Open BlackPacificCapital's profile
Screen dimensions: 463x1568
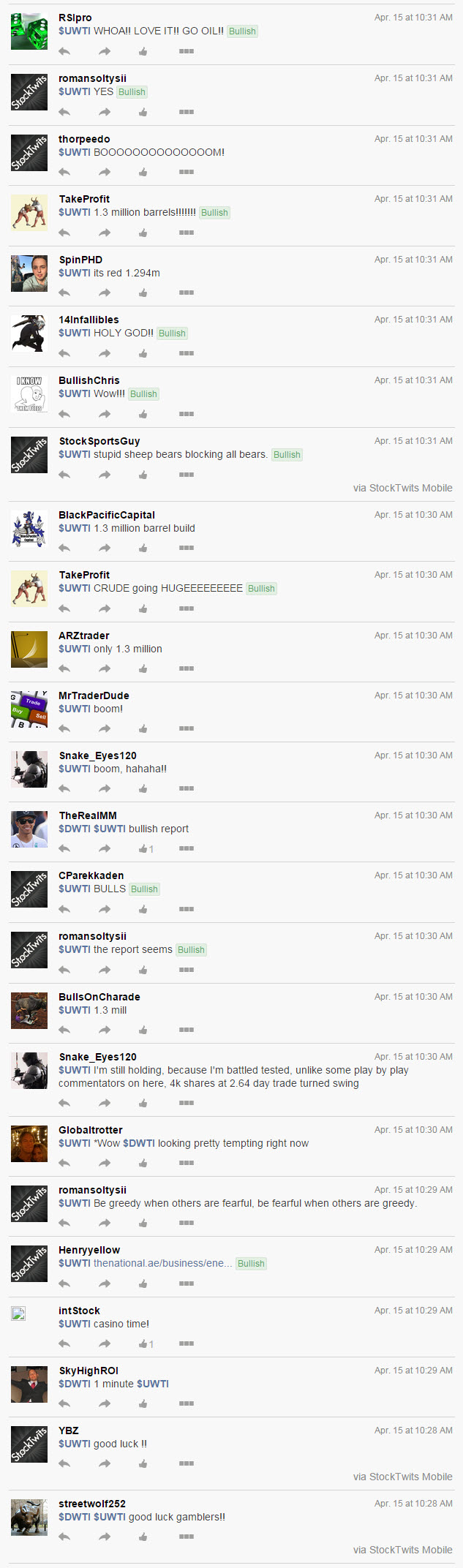107,515
